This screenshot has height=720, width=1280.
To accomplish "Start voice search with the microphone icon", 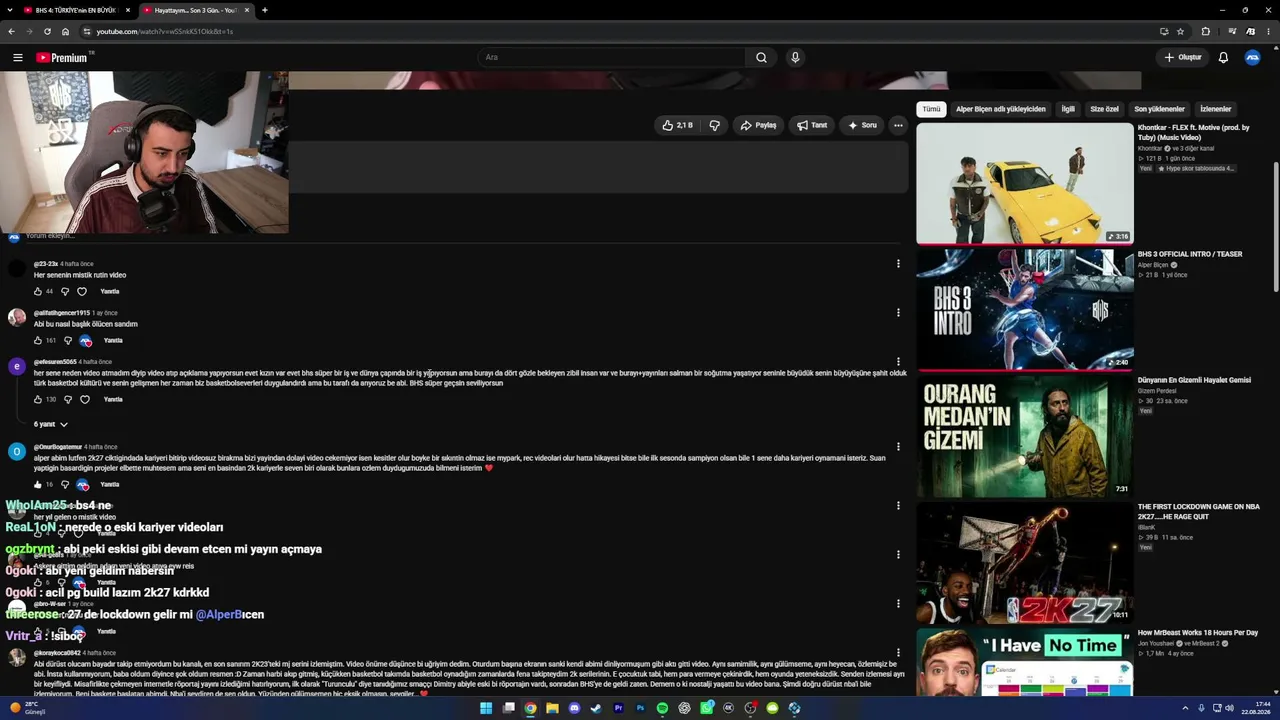I will (x=795, y=57).
